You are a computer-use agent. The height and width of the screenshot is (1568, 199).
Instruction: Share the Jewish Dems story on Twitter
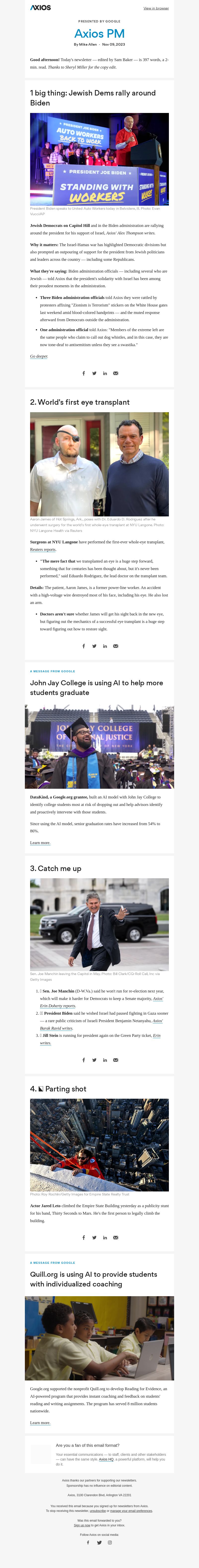coord(94,373)
